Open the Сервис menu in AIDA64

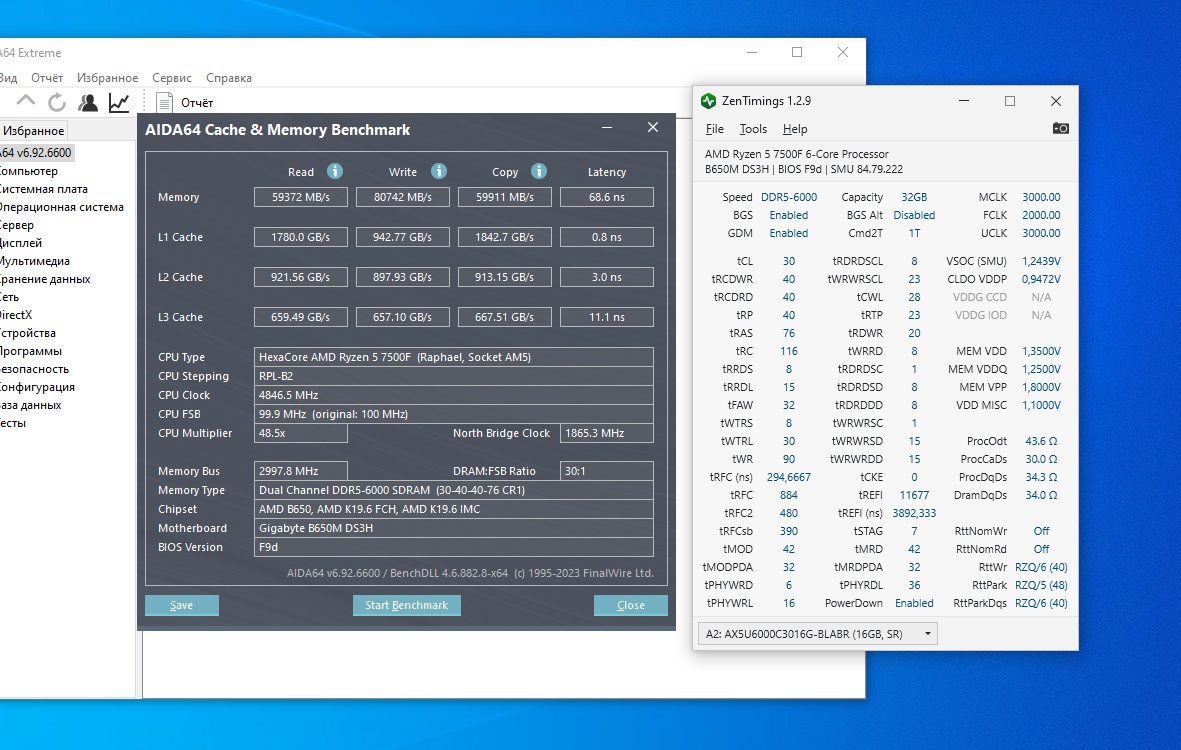click(172, 78)
